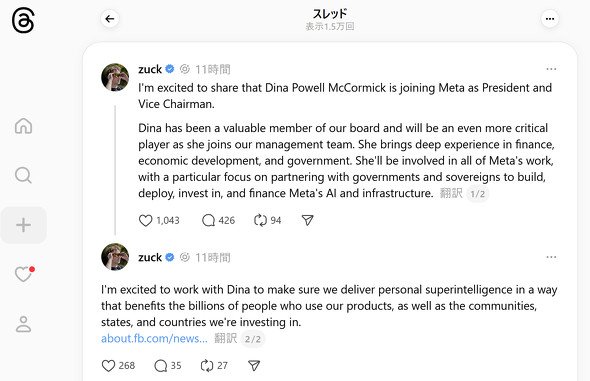Open thread options menu in header
This screenshot has width=590, height=381.
(550, 19)
